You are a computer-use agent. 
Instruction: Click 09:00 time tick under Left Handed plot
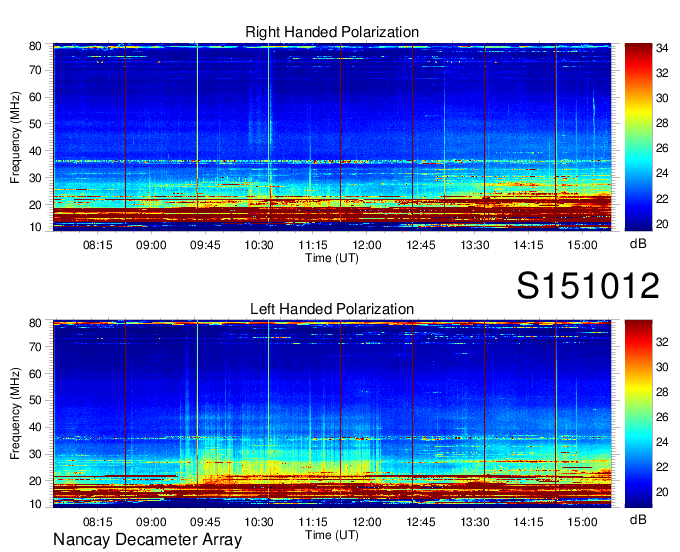[151, 522]
